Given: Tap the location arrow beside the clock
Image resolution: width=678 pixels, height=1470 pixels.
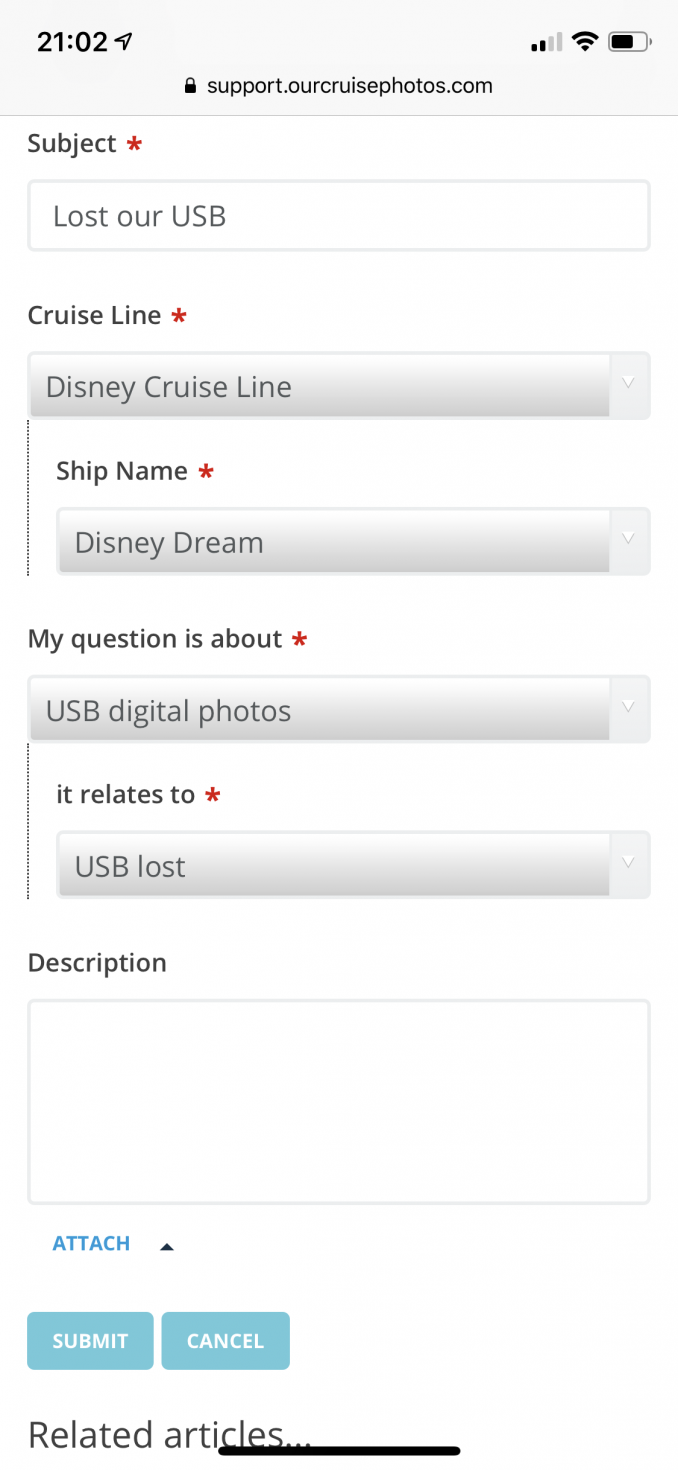Looking at the screenshot, I should click(124, 42).
